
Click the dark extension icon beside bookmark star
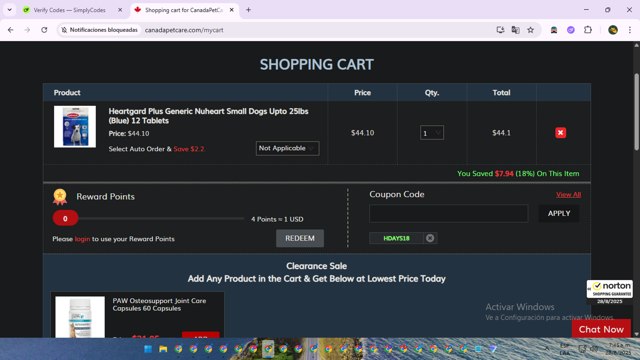pos(554,30)
